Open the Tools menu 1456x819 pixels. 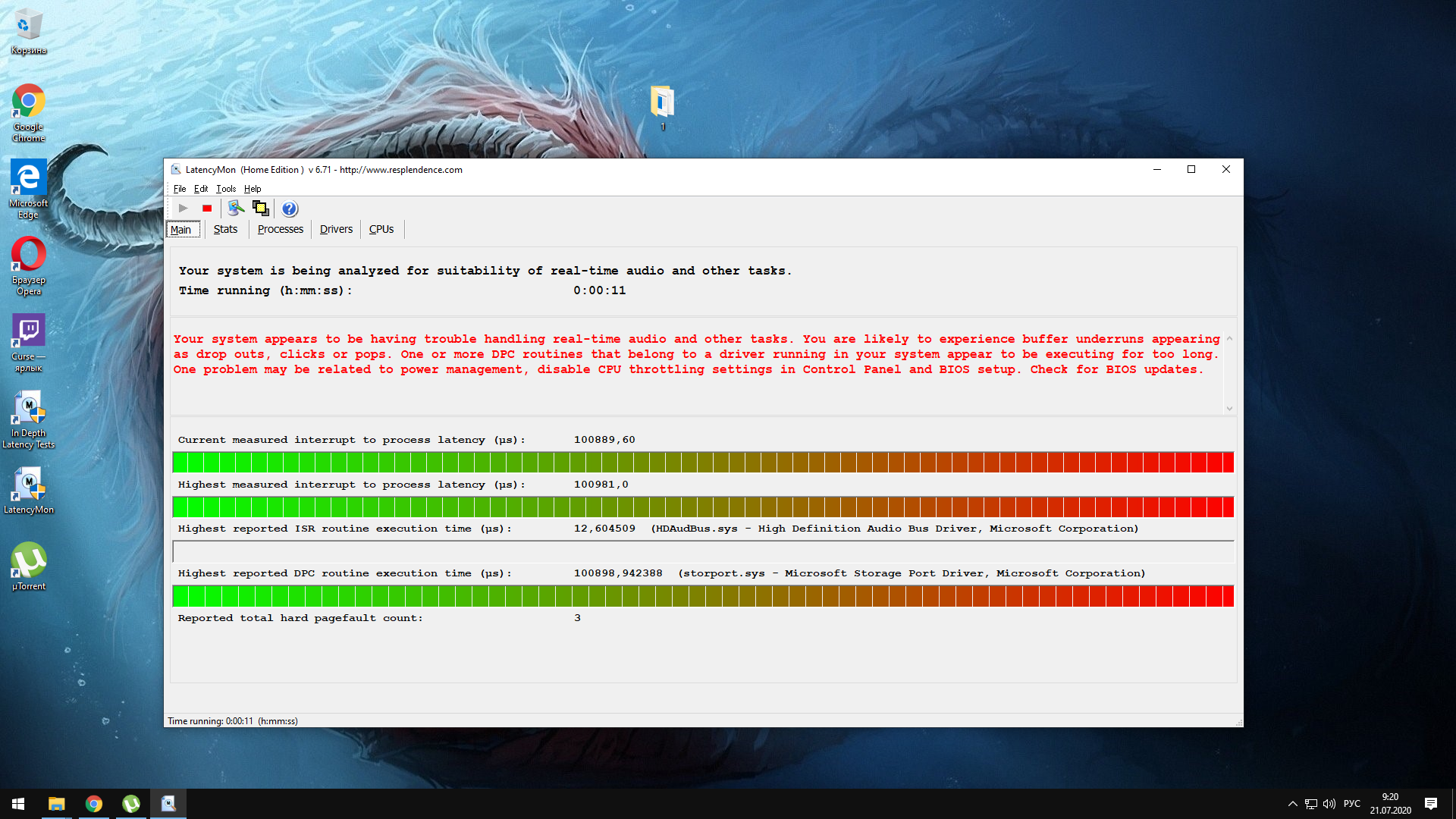(x=225, y=189)
